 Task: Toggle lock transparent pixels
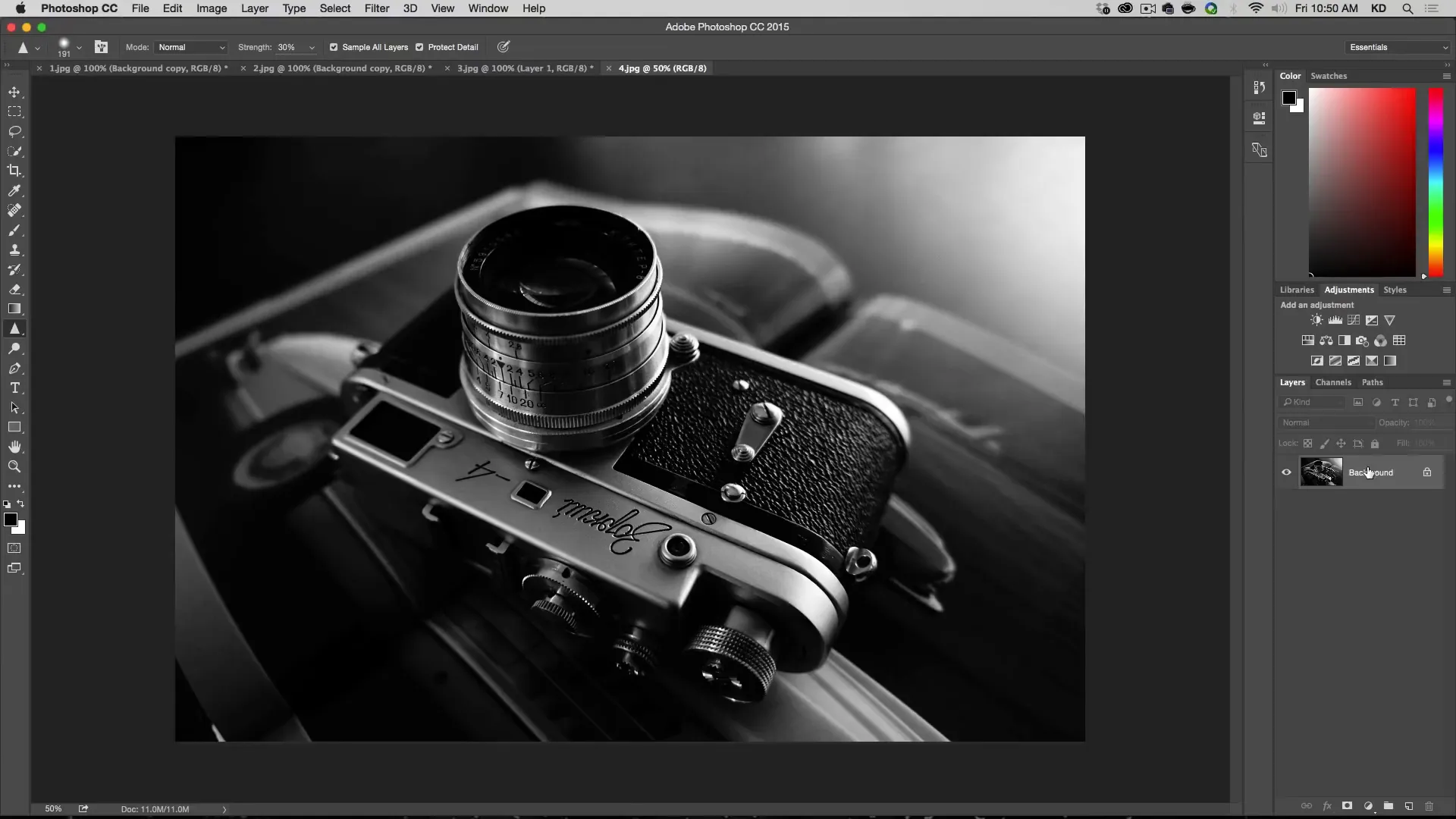coord(1307,444)
